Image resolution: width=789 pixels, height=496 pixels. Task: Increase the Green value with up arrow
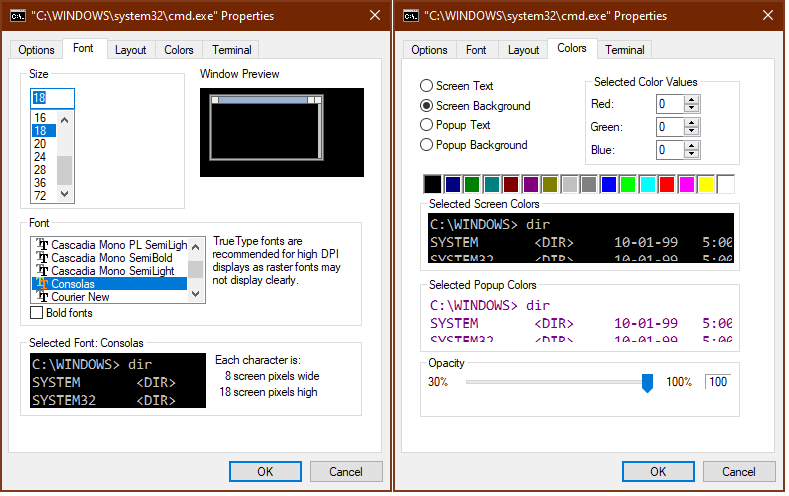pyautogui.click(x=693, y=123)
